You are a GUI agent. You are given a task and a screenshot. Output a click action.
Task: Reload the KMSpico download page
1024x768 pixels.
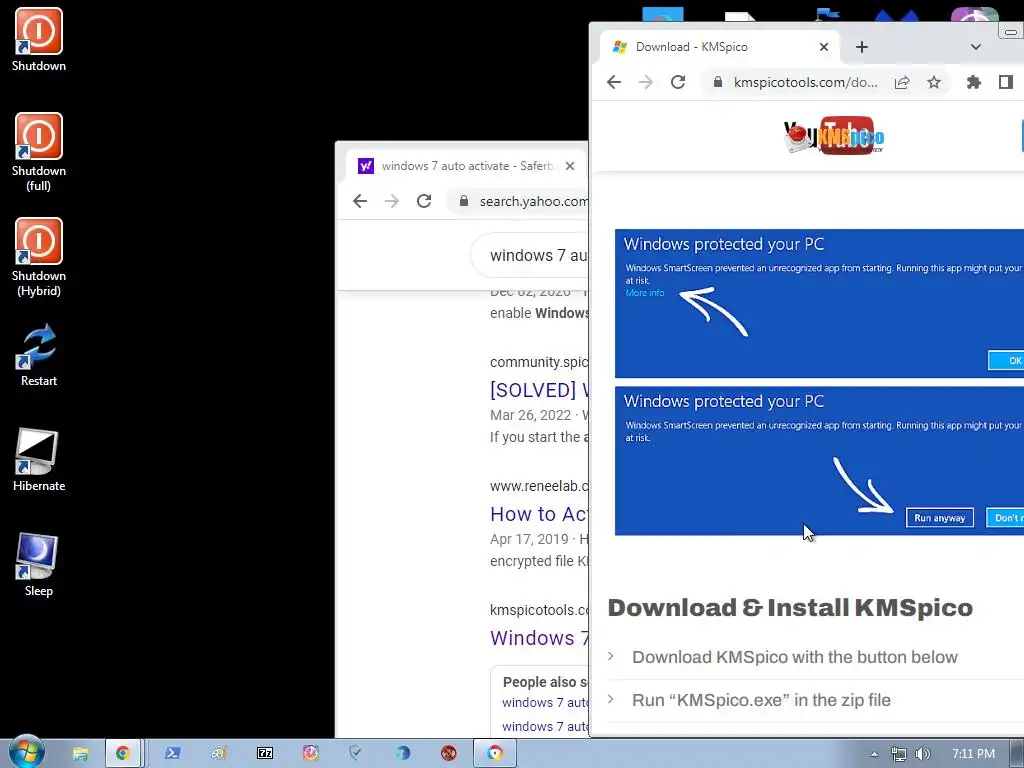[678, 82]
